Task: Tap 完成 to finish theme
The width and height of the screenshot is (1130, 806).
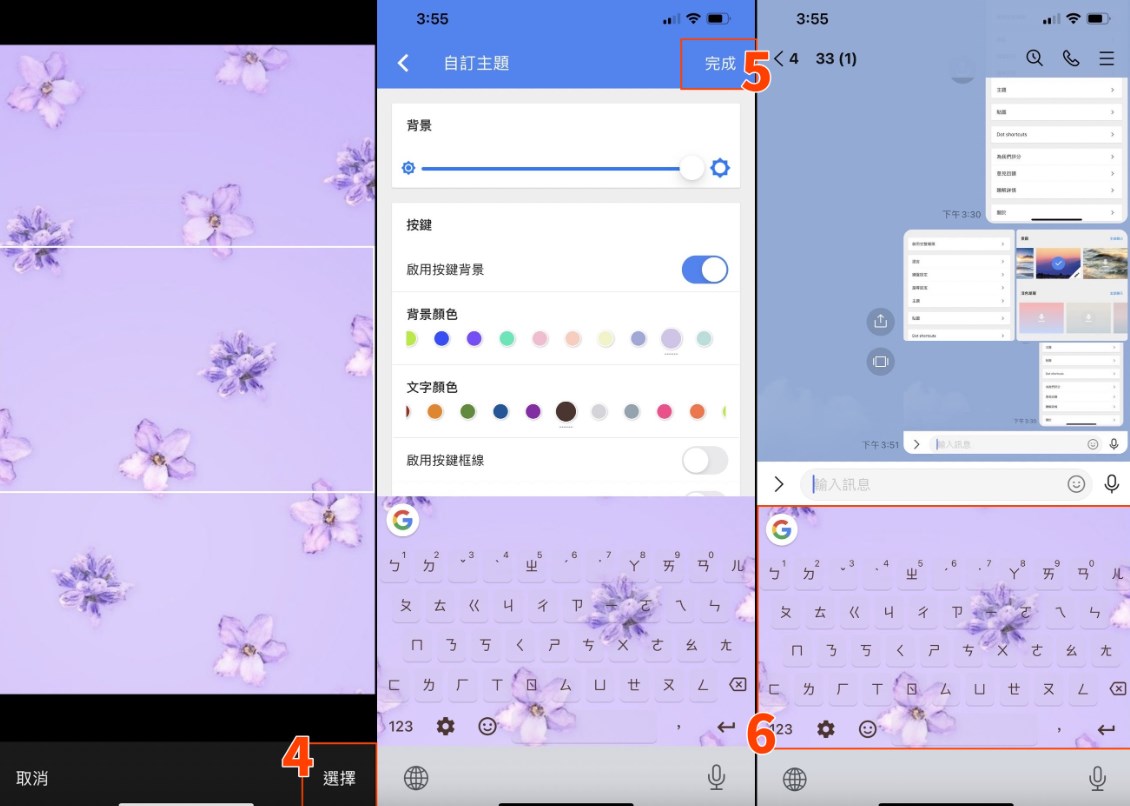Action: 719,63
